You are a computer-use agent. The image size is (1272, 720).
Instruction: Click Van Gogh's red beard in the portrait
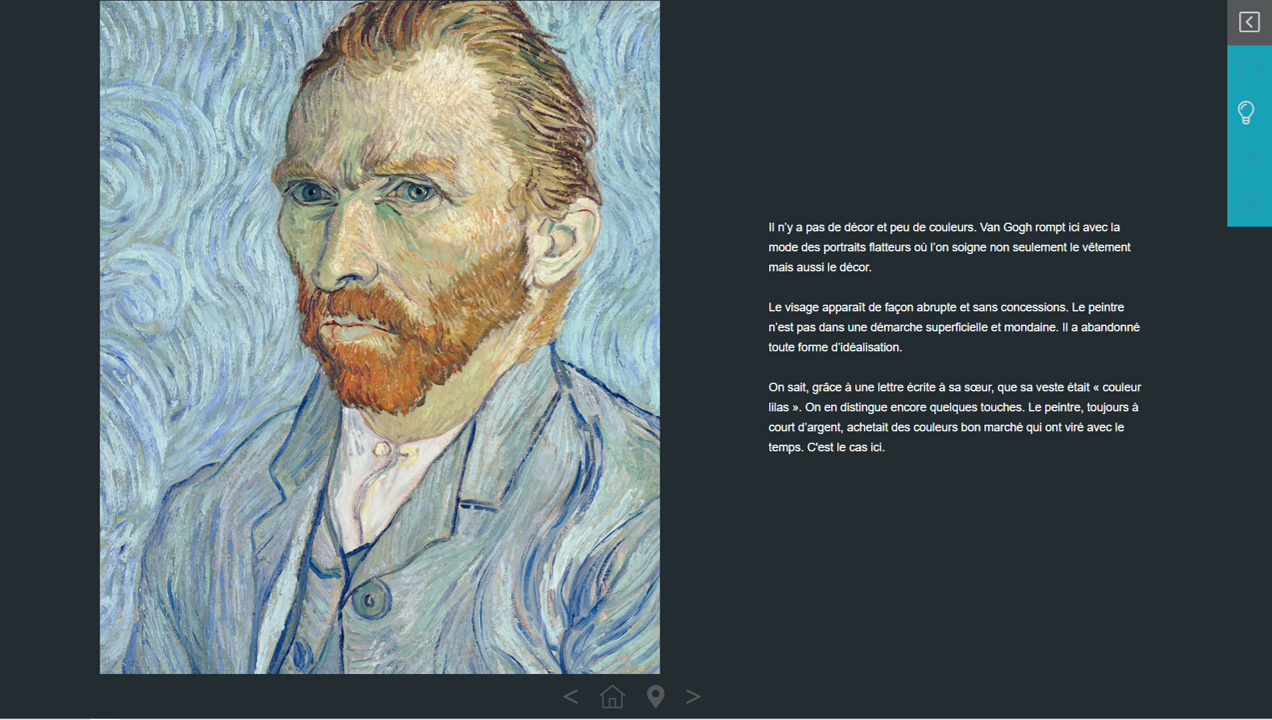click(420, 320)
